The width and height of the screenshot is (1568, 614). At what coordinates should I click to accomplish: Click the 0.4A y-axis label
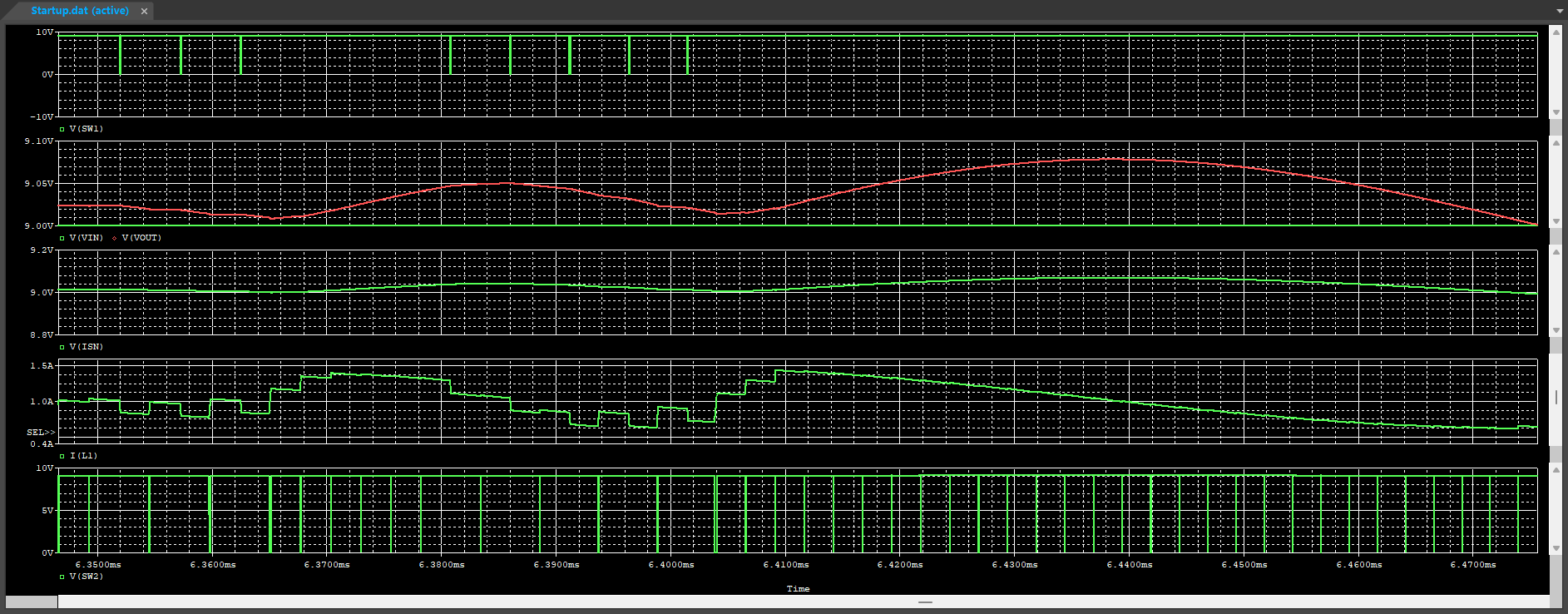(42, 444)
